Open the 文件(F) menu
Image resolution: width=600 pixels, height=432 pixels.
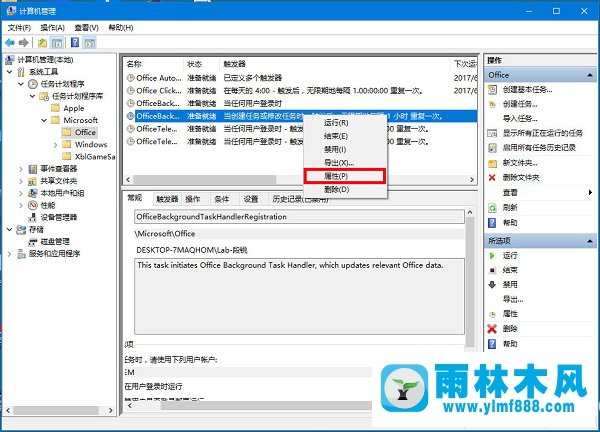(x=19, y=28)
